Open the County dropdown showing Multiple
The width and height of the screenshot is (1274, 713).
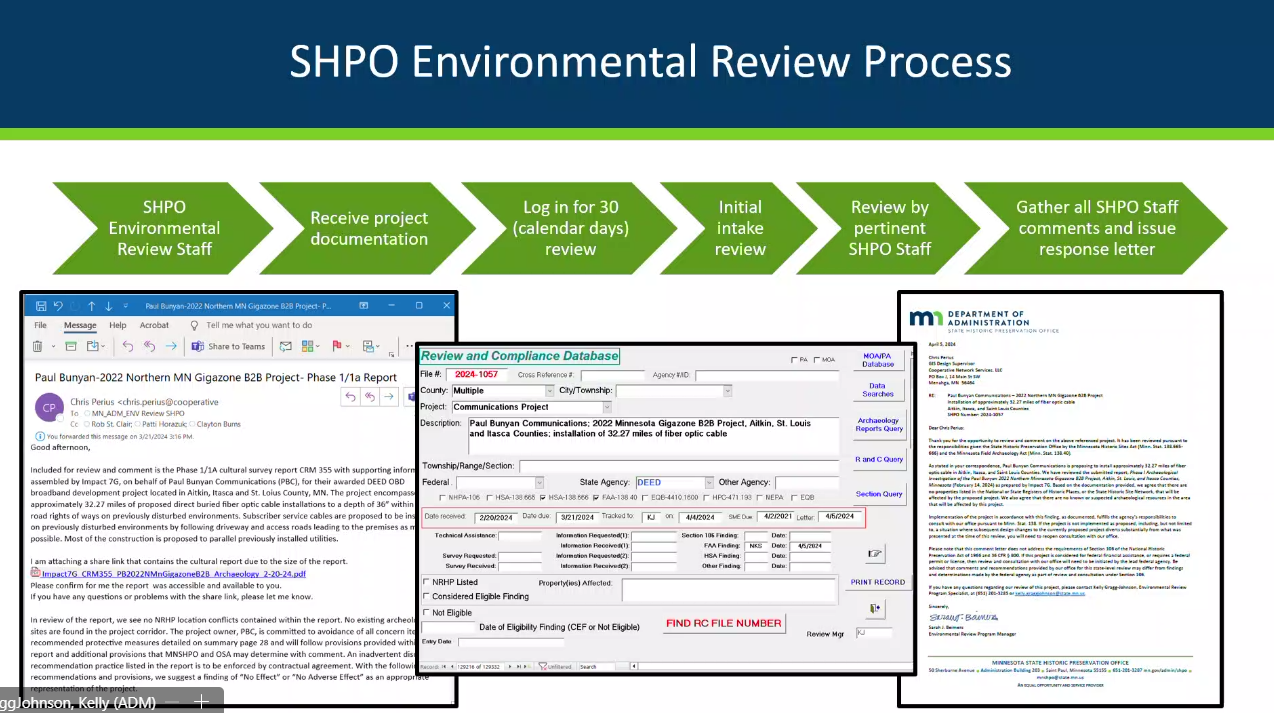coord(549,391)
